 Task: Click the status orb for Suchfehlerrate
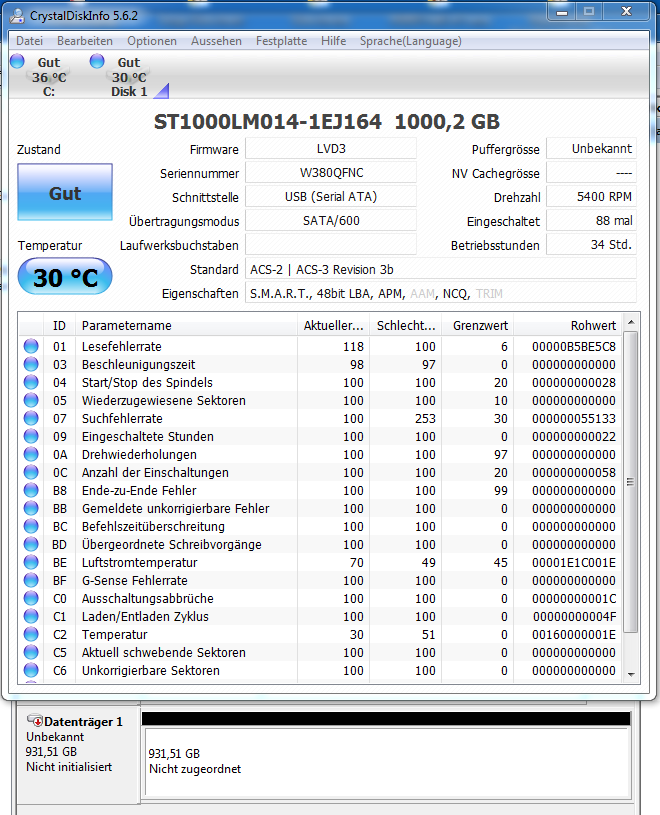(31, 418)
